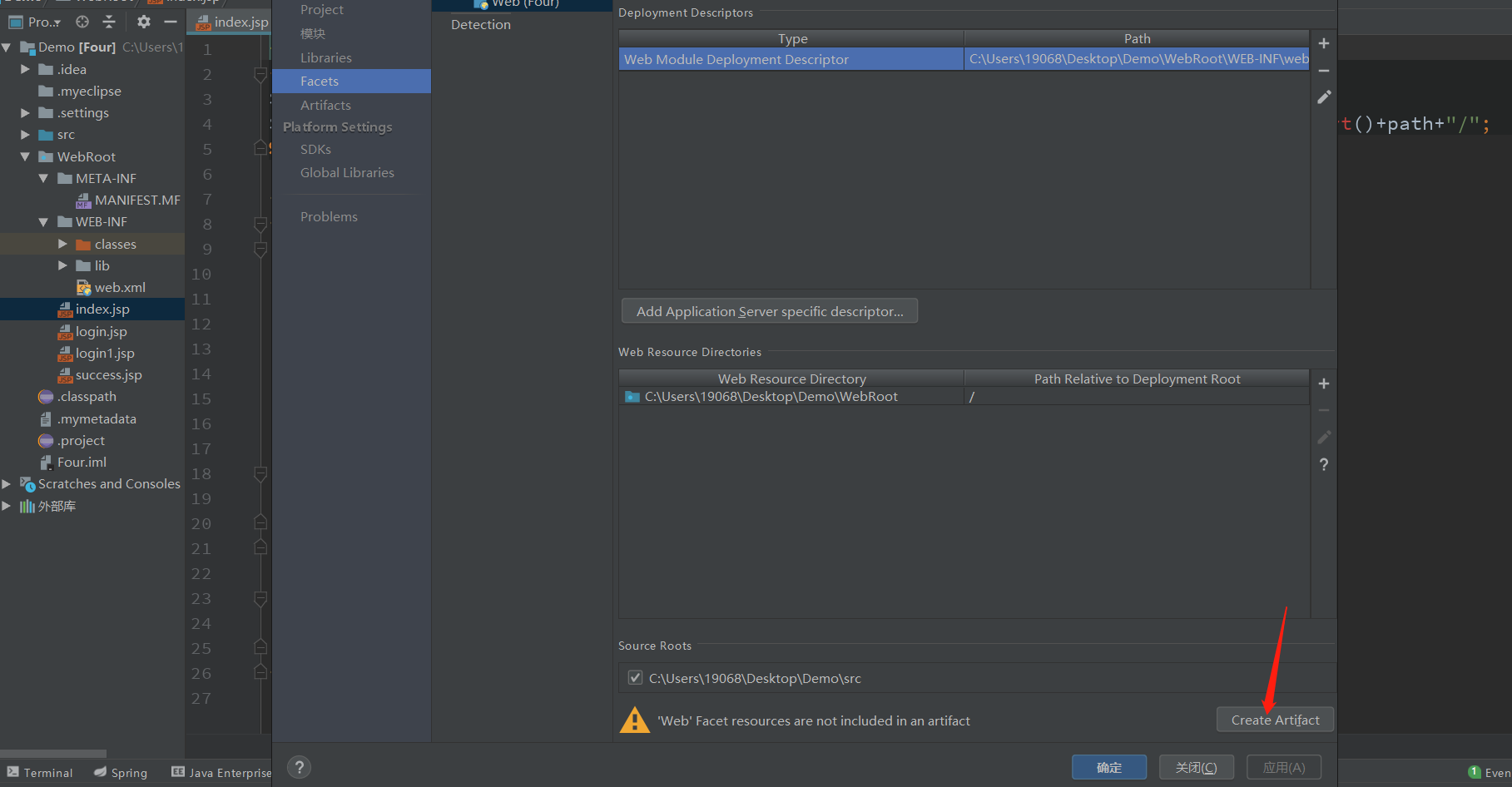The height and width of the screenshot is (787, 1512).
Task: Click the Type column header
Action: (791, 38)
